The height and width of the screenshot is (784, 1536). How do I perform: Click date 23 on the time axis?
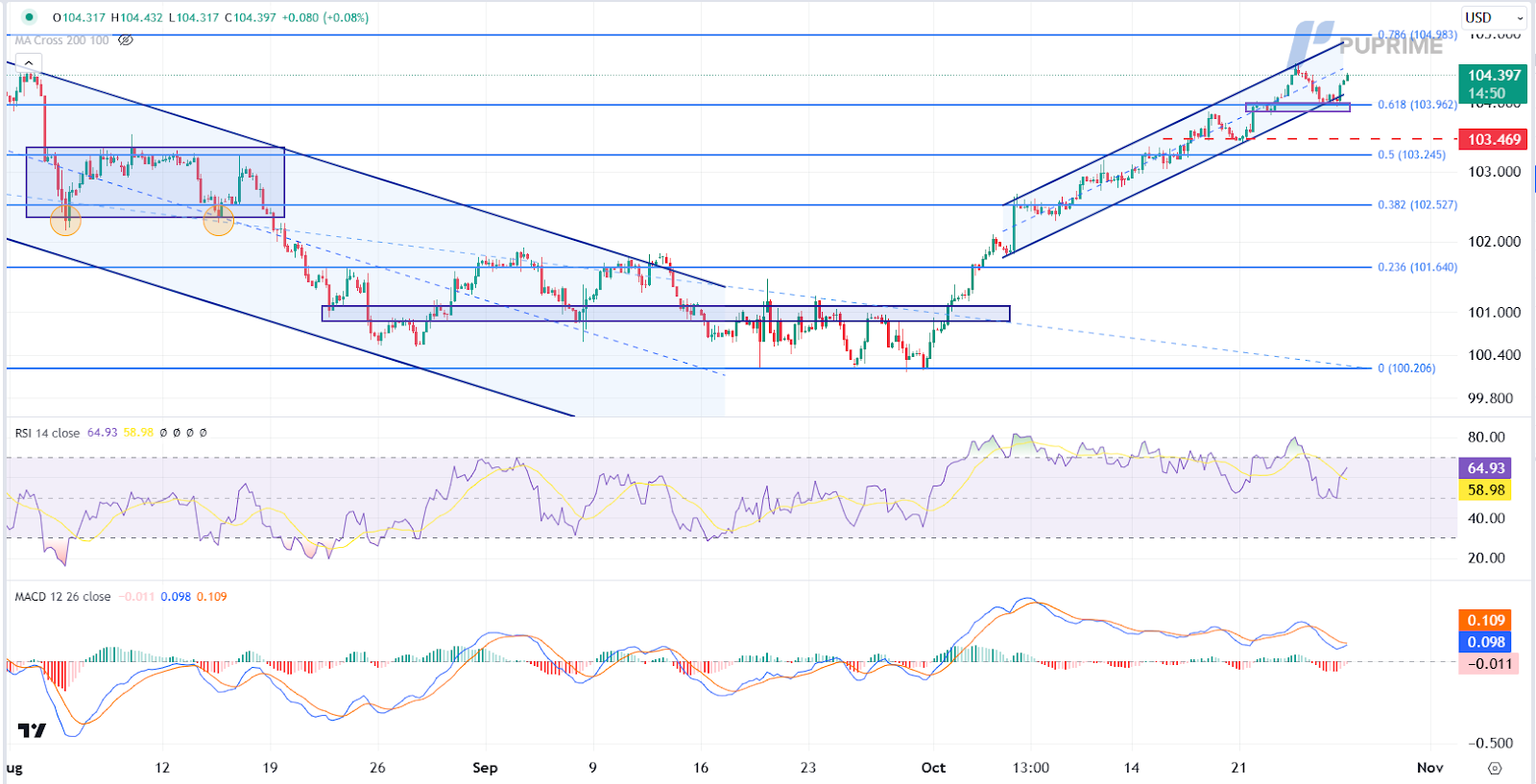[x=808, y=768]
